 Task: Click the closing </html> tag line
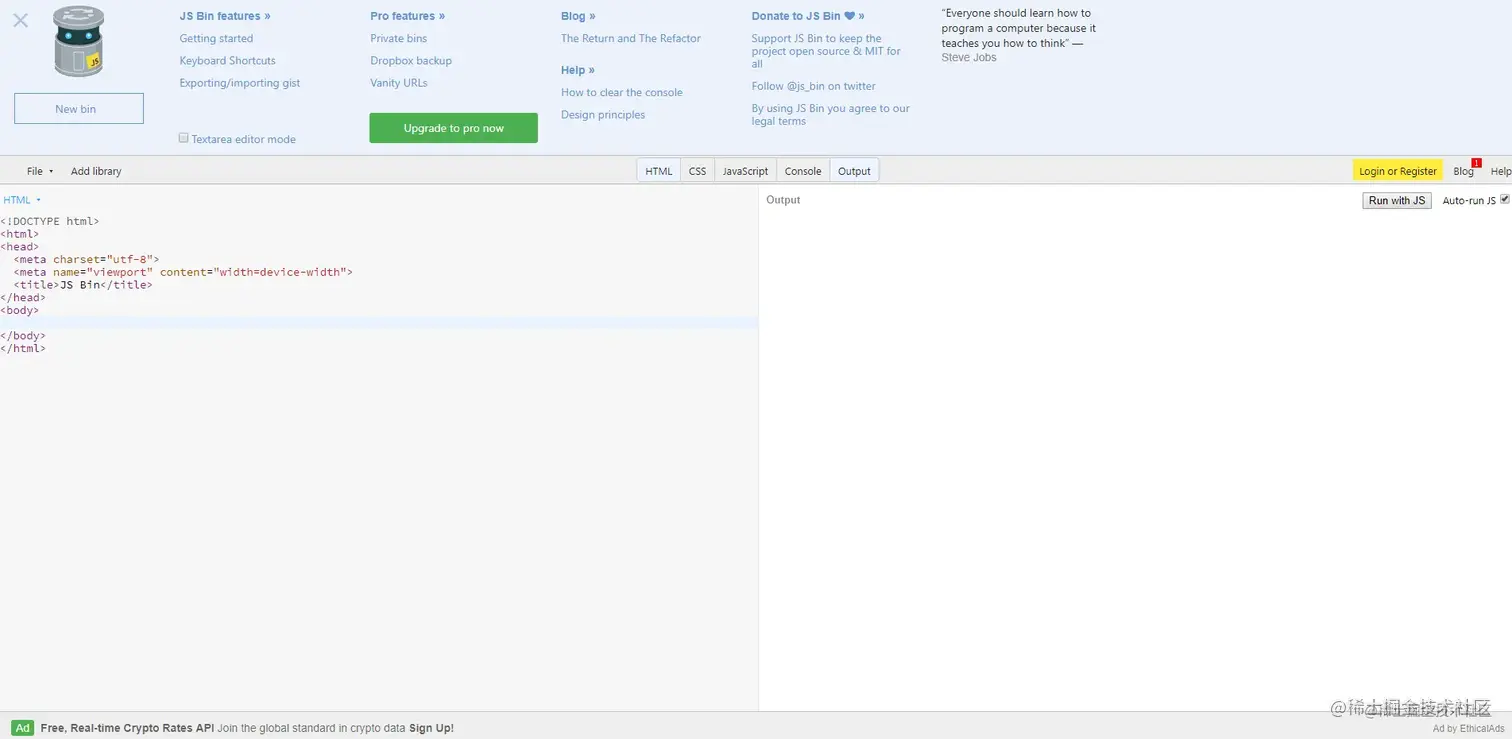(23, 348)
